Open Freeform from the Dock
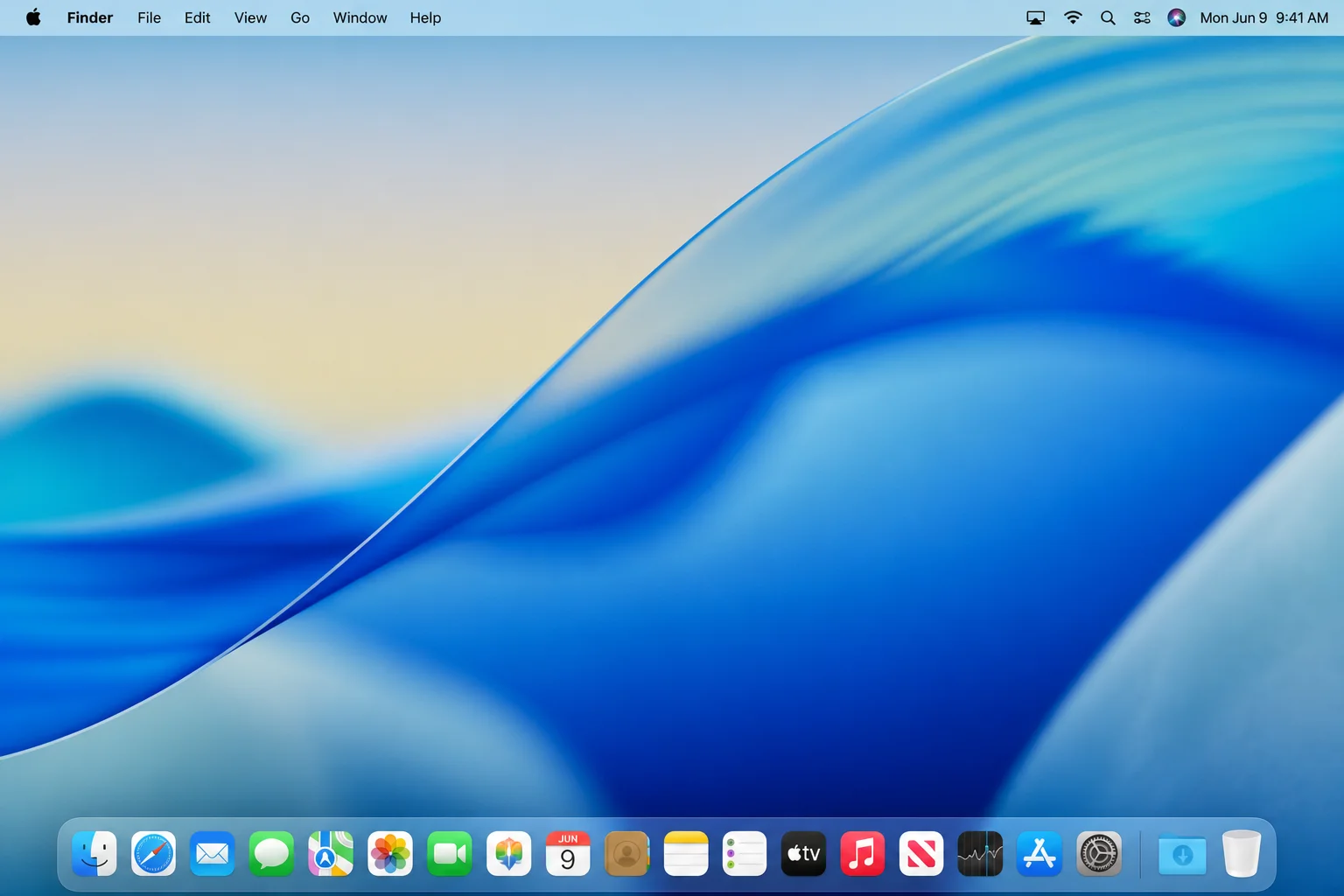 tap(508, 853)
